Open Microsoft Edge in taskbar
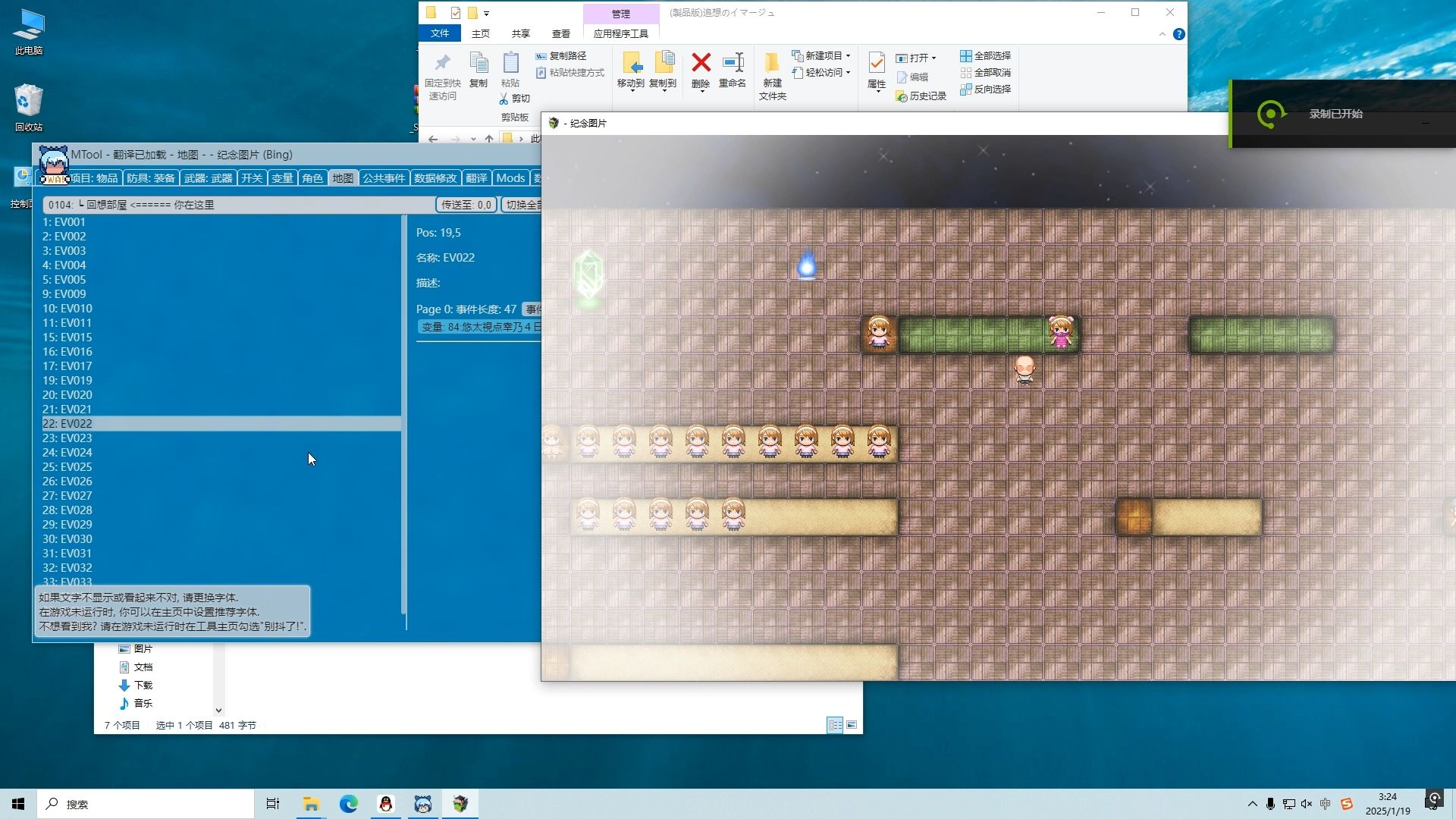The height and width of the screenshot is (819, 1456). pos(348,804)
